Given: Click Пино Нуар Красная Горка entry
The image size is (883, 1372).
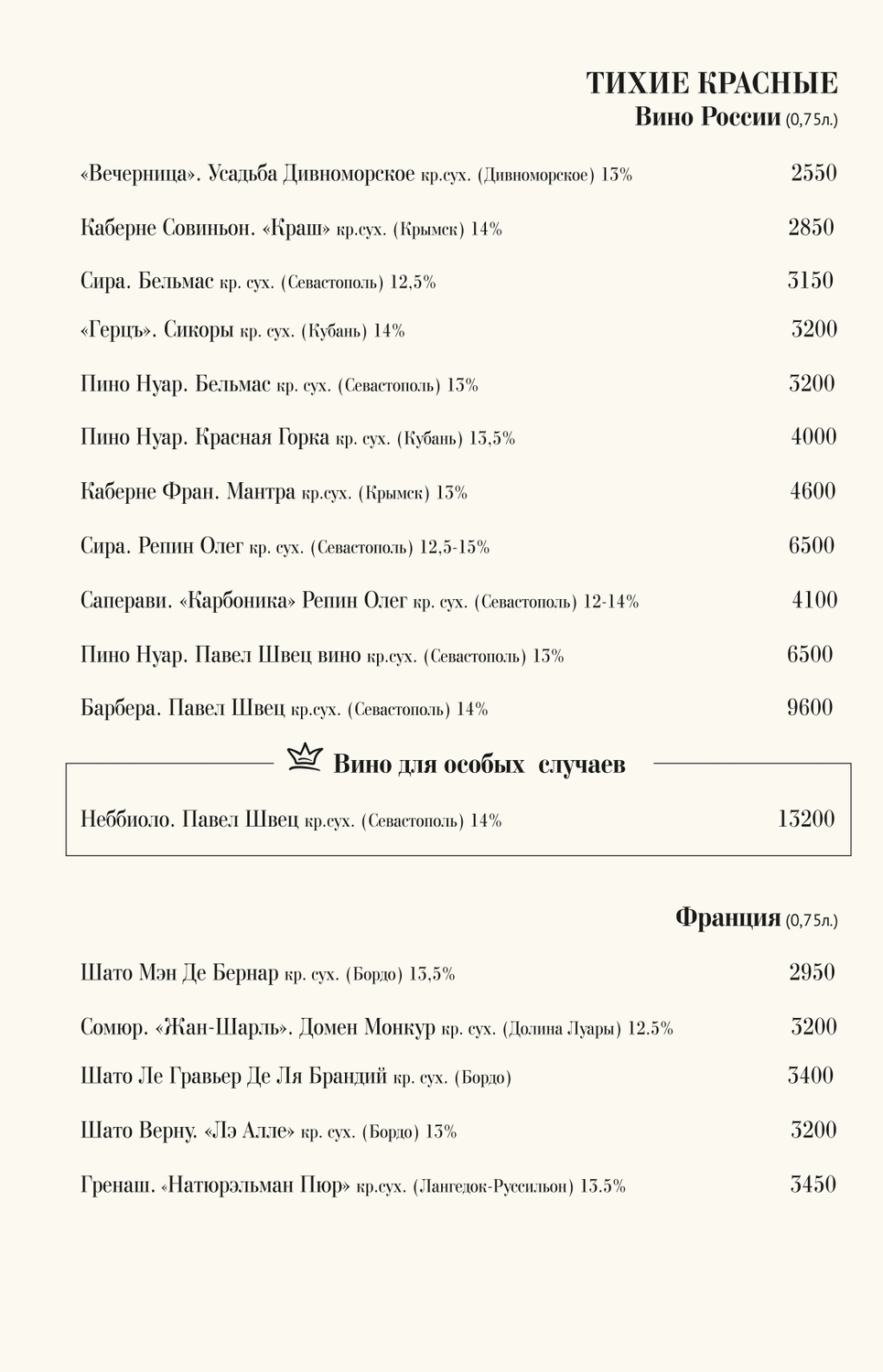Looking at the screenshot, I should [x=297, y=438].
